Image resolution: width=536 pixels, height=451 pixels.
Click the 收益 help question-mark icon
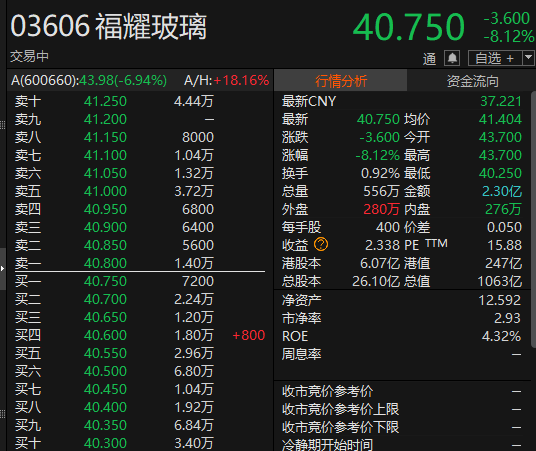pyautogui.click(x=321, y=244)
